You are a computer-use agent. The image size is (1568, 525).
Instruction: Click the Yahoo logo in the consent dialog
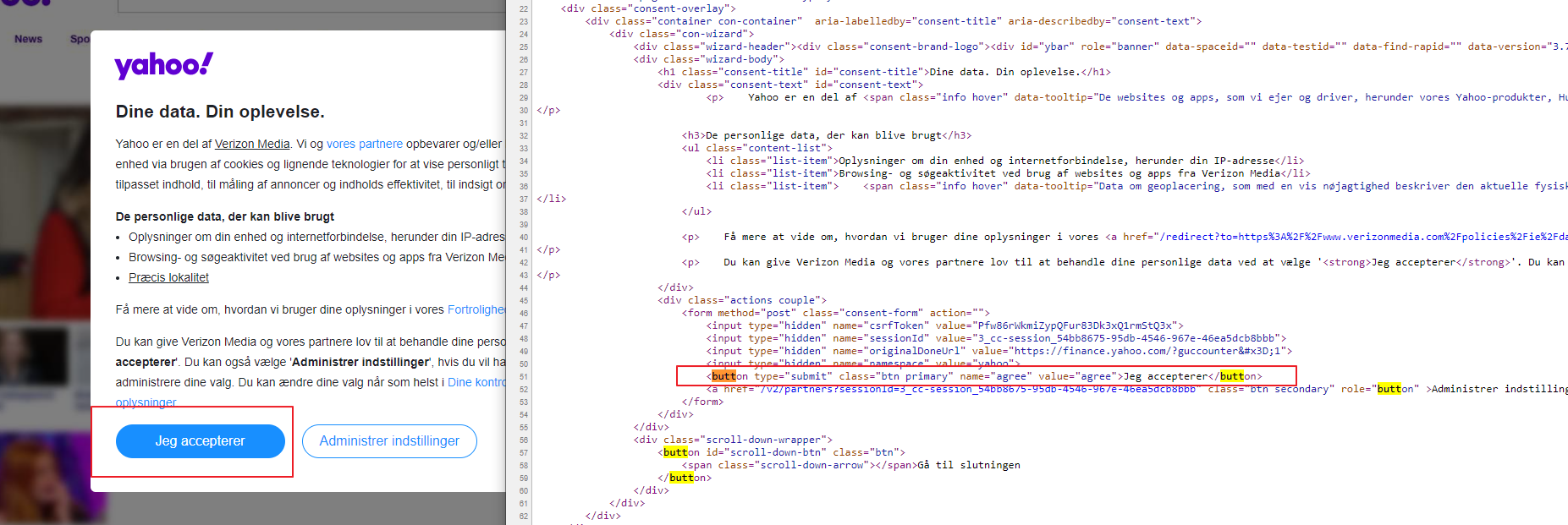(x=164, y=65)
